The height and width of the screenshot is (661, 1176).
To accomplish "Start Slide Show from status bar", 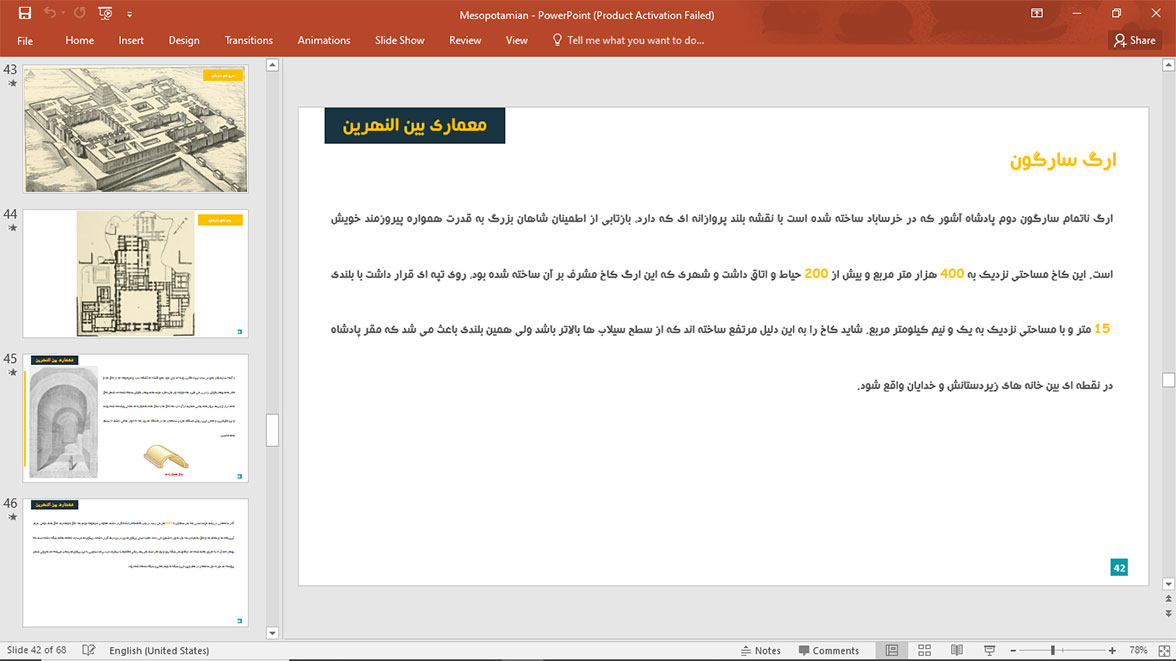I will pos(989,650).
